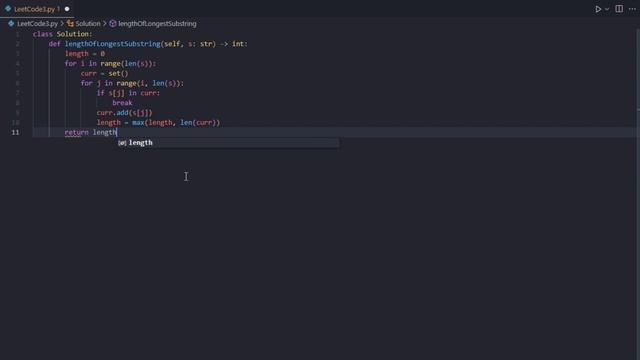Open the run options dropdown arrow

(x=607, y=9)
